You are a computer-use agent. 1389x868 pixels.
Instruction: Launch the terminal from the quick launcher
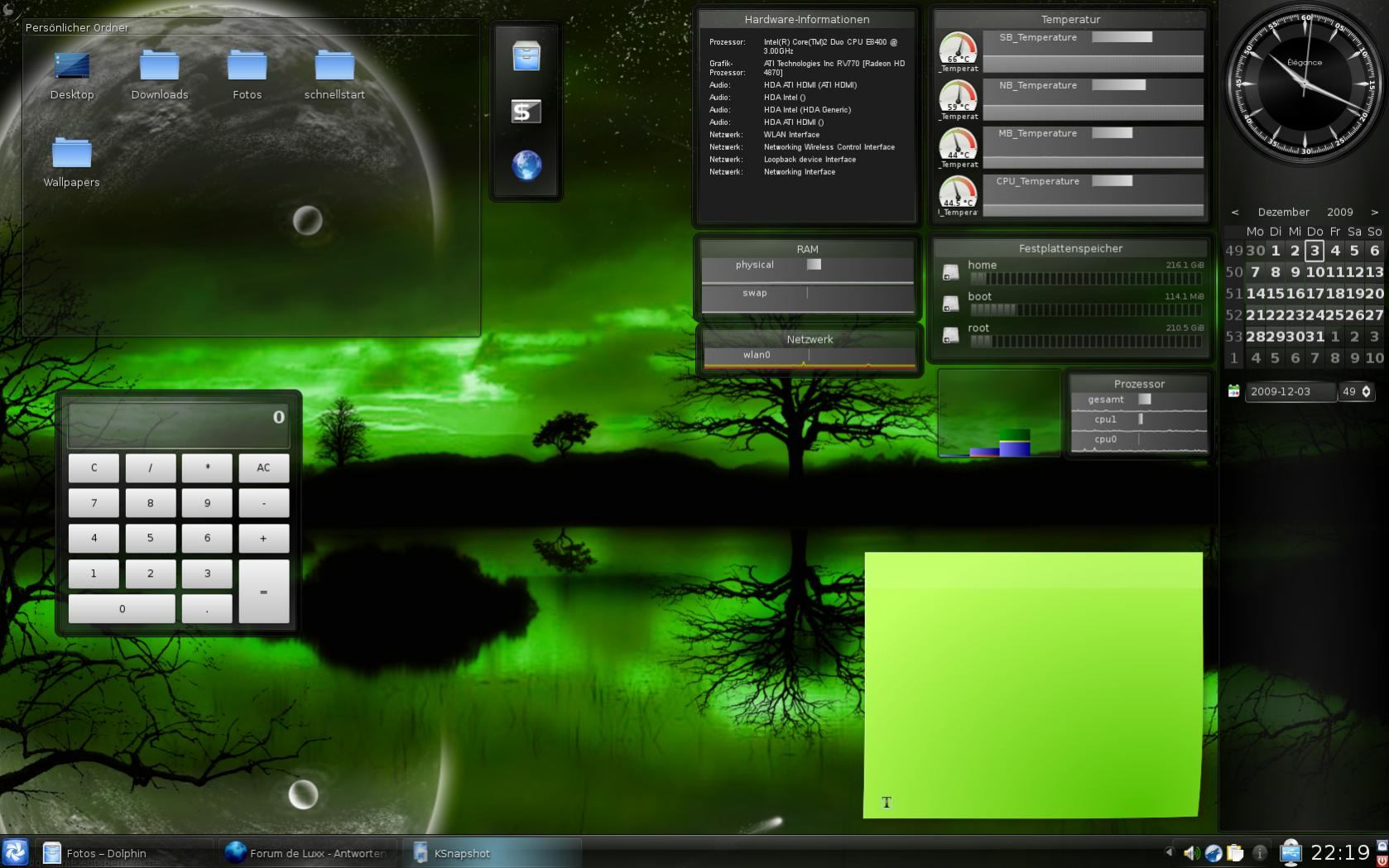tap(526, 111)
